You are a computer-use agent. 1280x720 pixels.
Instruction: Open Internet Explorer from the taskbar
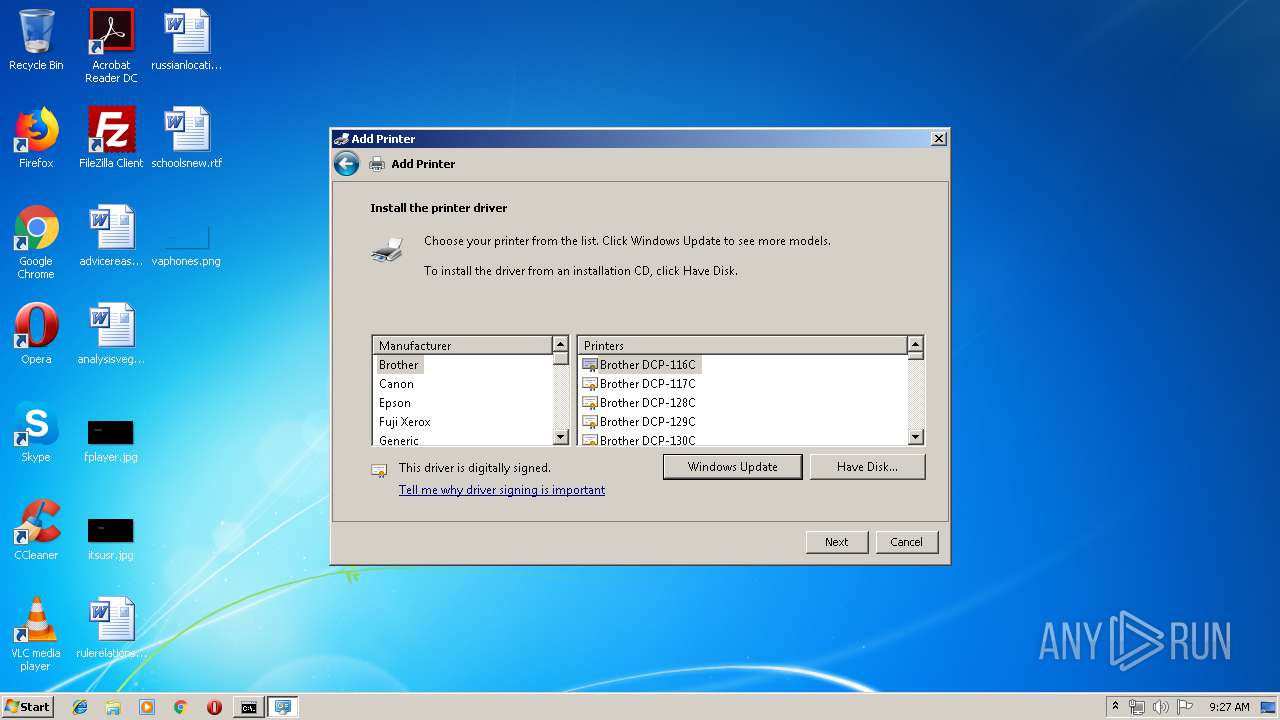pos(80,707)
